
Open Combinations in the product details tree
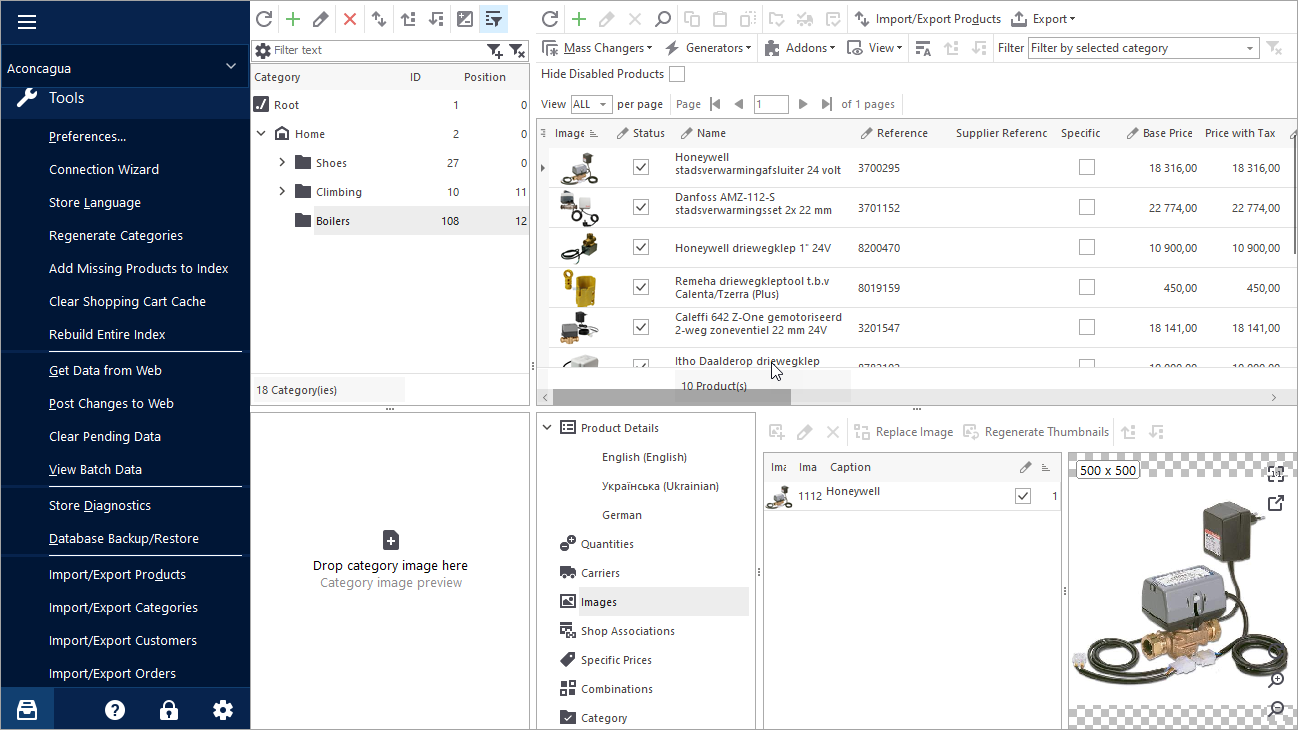[617, 688]
